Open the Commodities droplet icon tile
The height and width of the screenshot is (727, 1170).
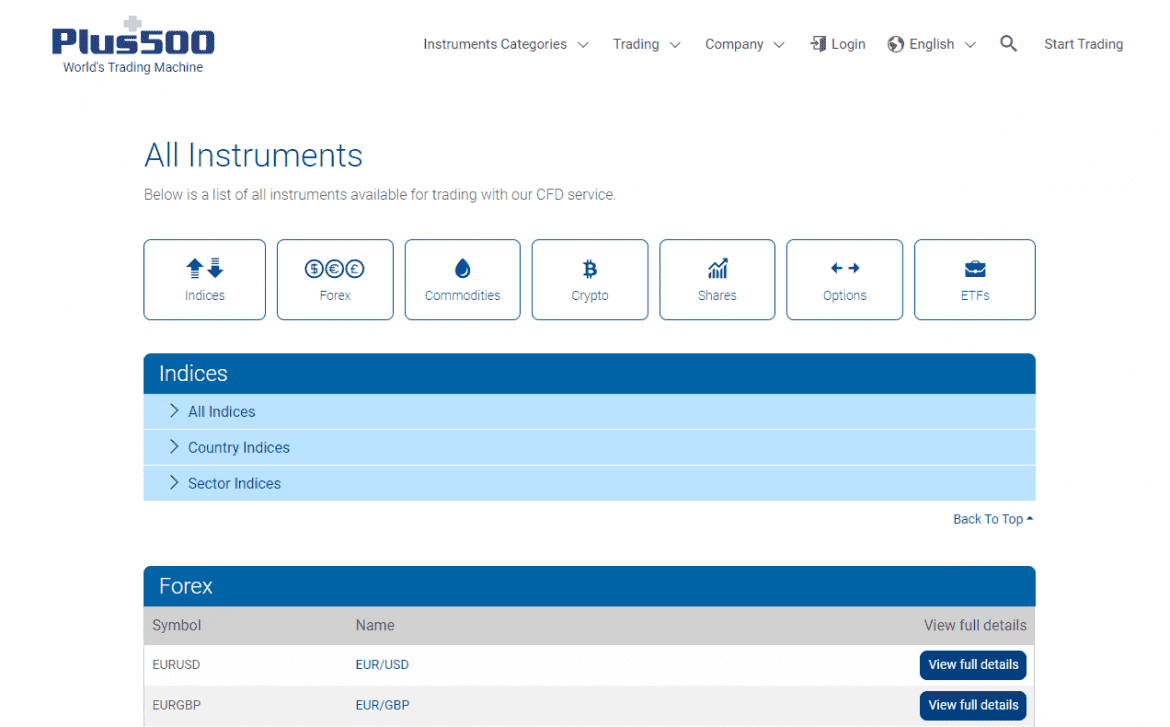click(462, 268)
